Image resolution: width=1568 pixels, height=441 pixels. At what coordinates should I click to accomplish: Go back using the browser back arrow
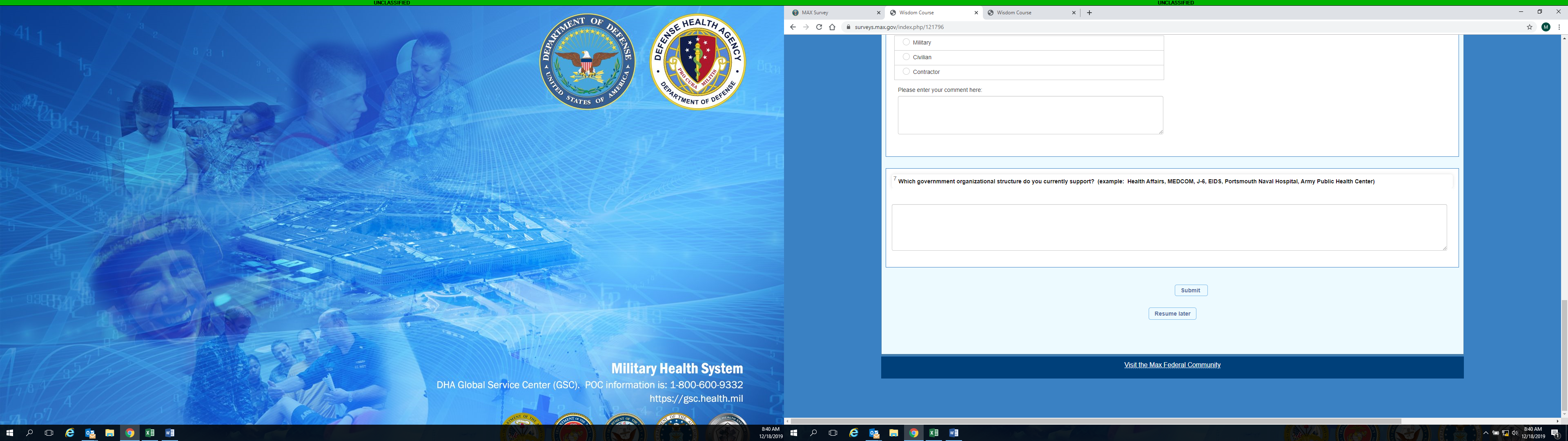793,27
